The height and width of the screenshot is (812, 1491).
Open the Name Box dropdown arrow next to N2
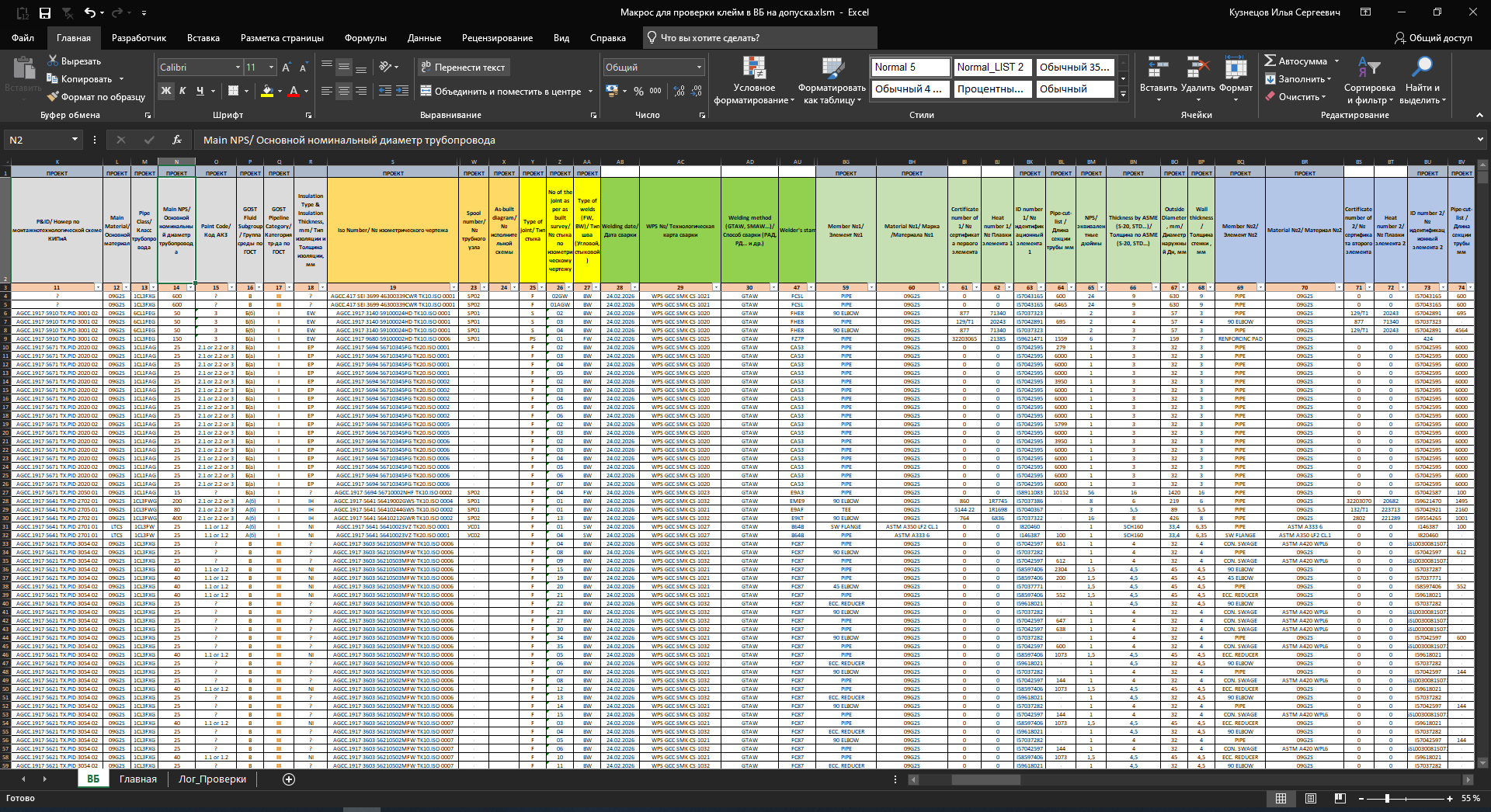(75, 140)
